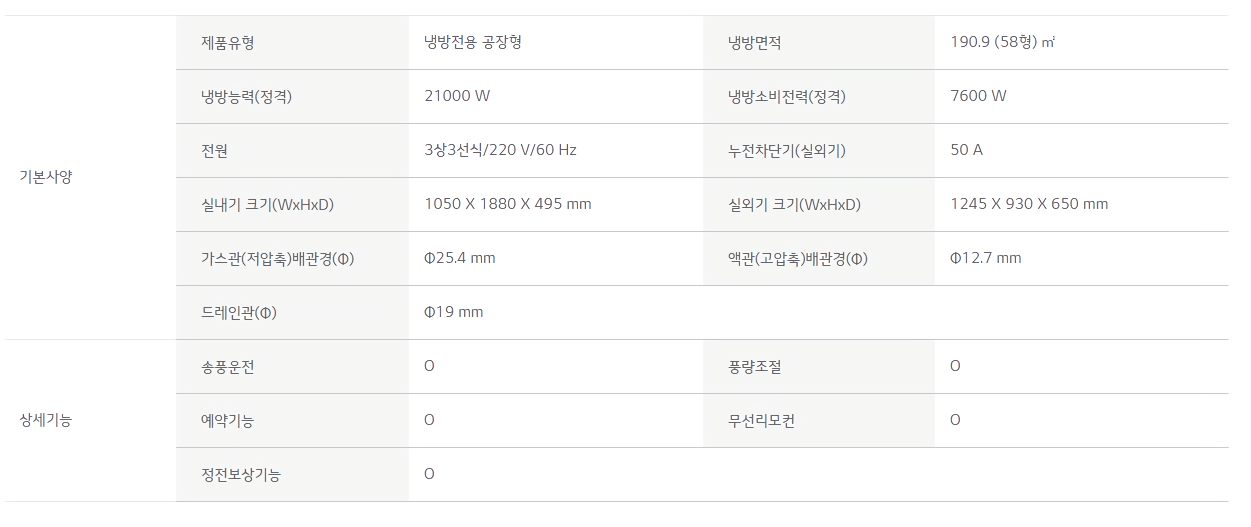Select the 제품유형 label cell
This screenshot has width=1251, height=527.
click(x=228, y=43)
